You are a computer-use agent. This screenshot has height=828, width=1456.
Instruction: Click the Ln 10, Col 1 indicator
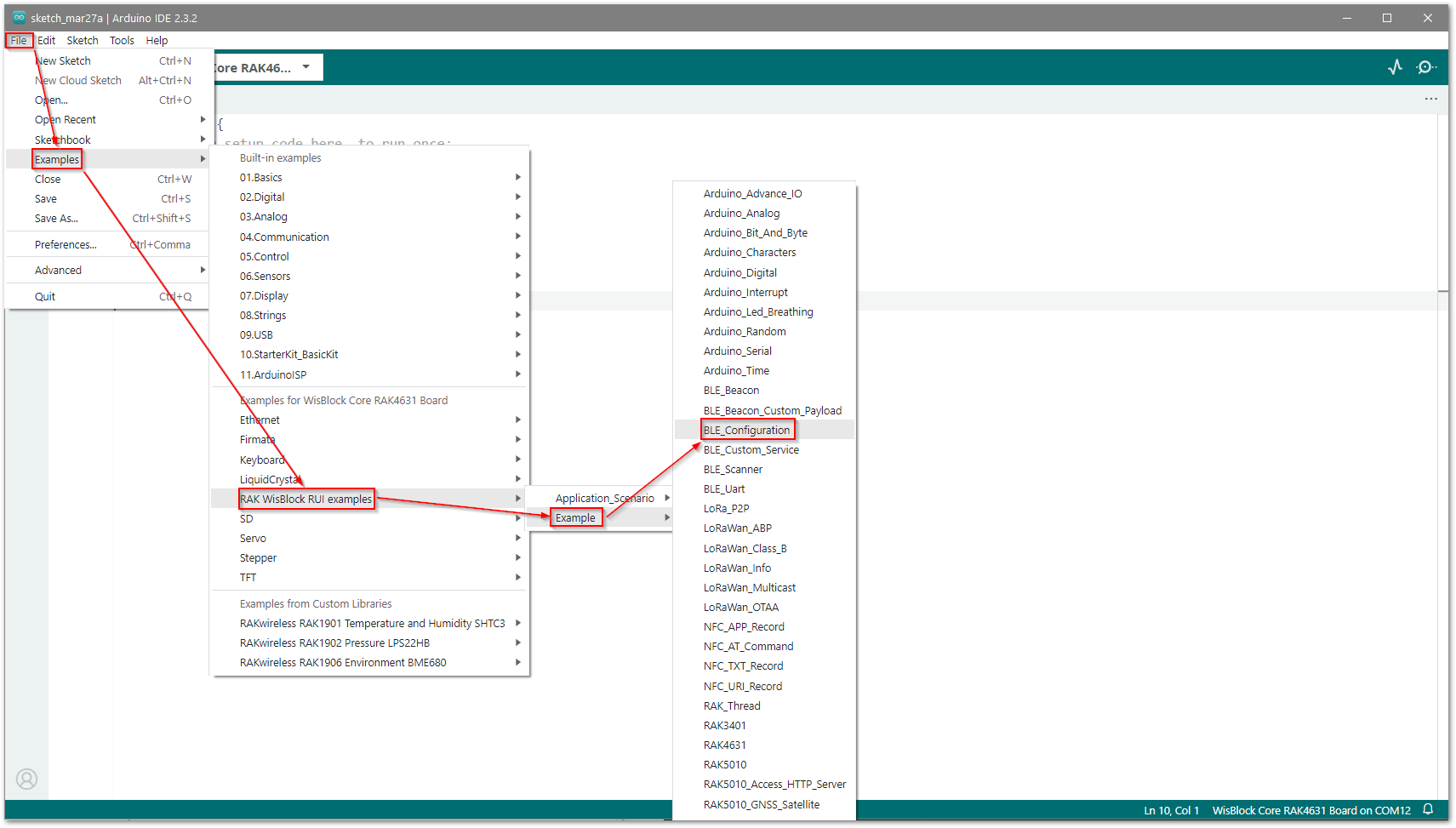point(1171,810)
